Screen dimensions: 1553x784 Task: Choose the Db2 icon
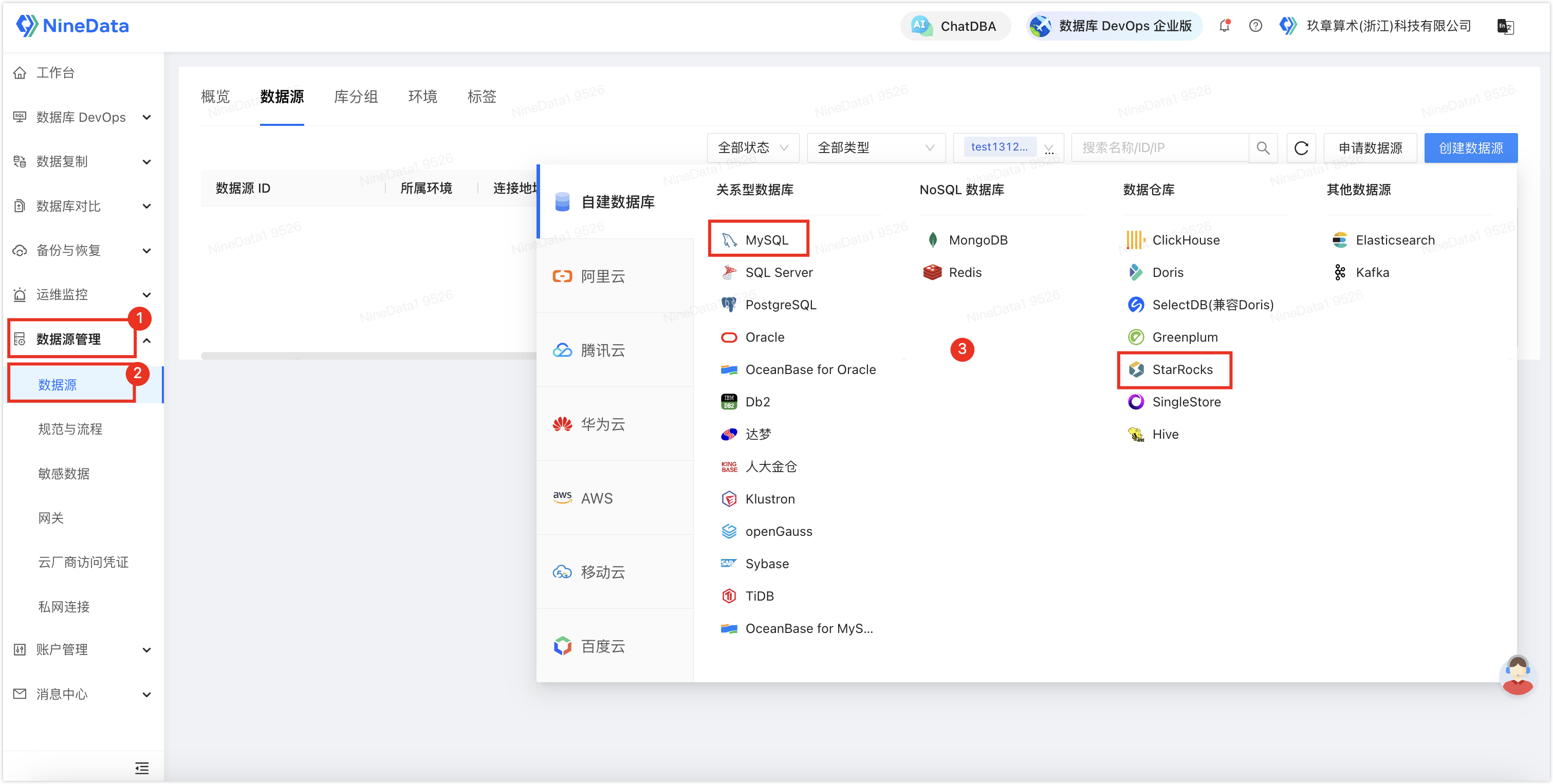coord(729,402)
